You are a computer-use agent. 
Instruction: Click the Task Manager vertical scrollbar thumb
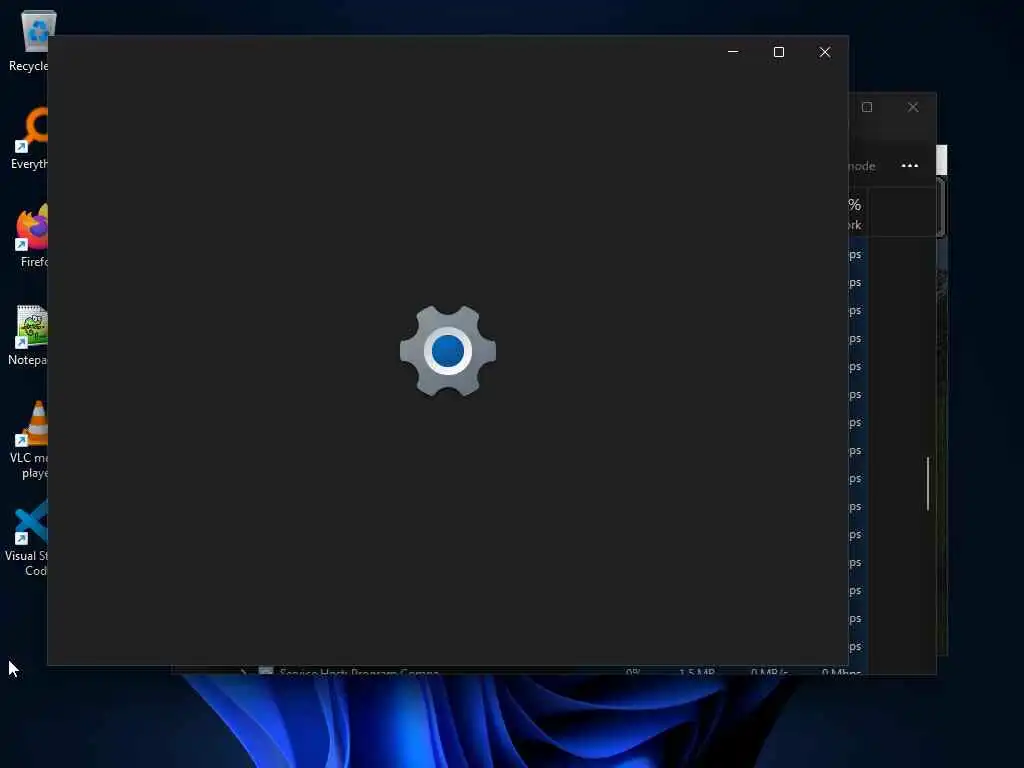[x=927, y=483]
